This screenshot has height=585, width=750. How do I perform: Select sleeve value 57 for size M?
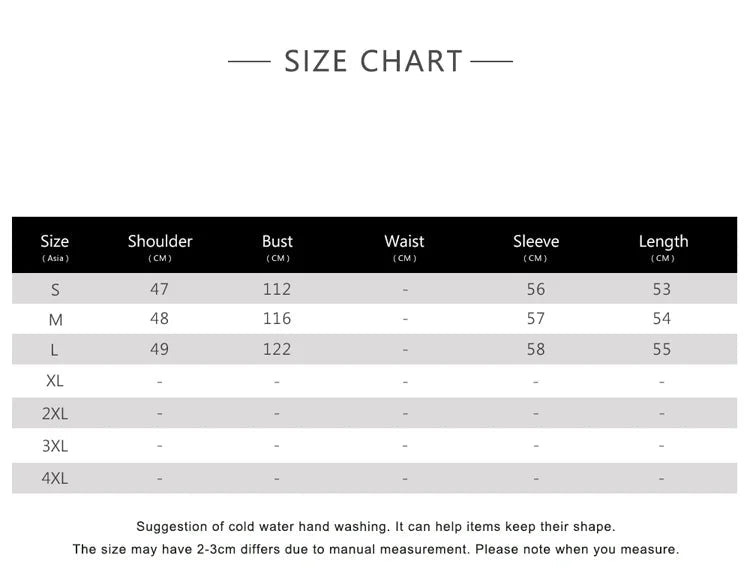click(x=536, y=319)
